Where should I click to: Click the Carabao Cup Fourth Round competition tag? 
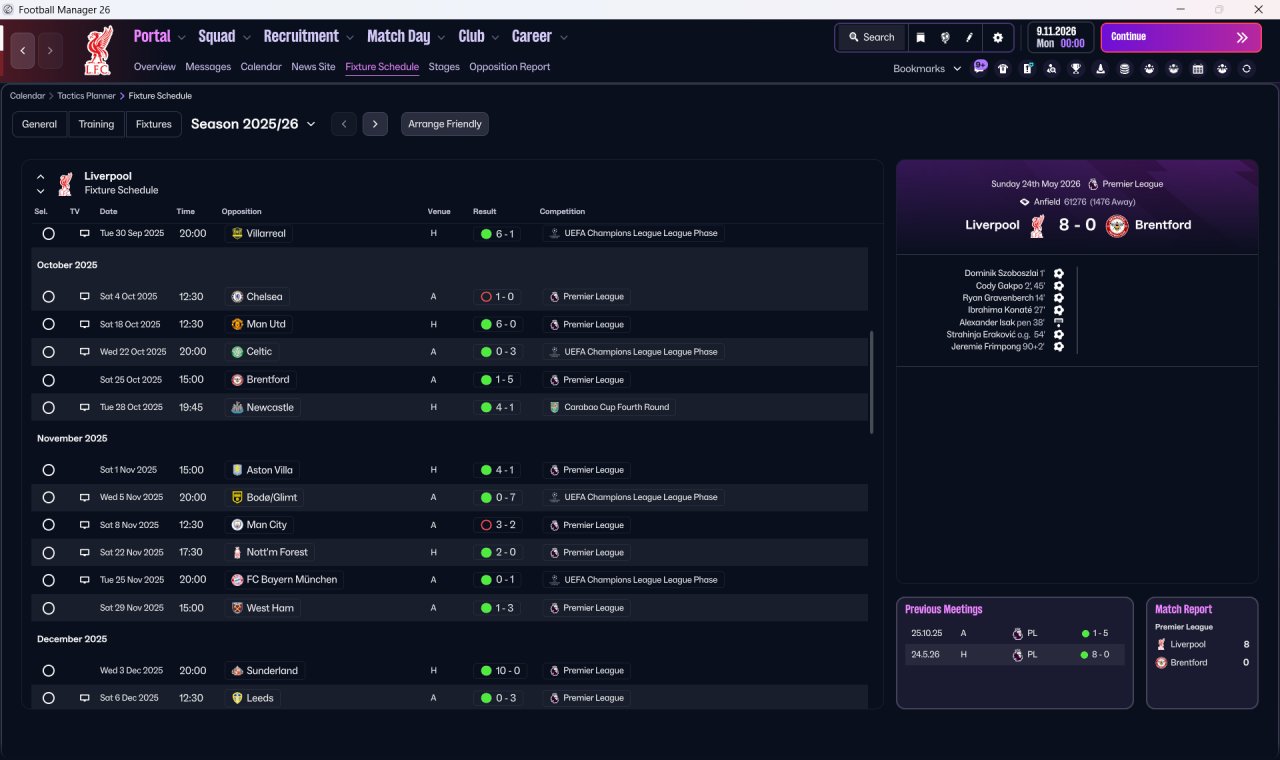pyautogui.click(x=610, y=408)
